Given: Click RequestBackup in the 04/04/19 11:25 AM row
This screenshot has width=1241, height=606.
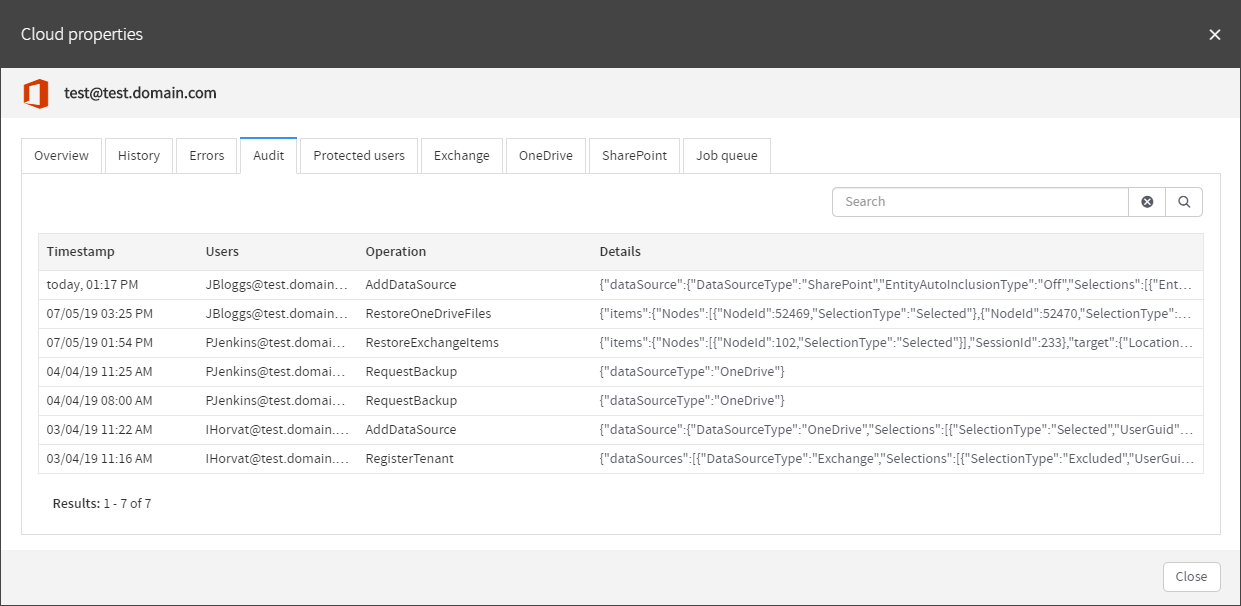Looking at the screenshot, I should point(411,372).
